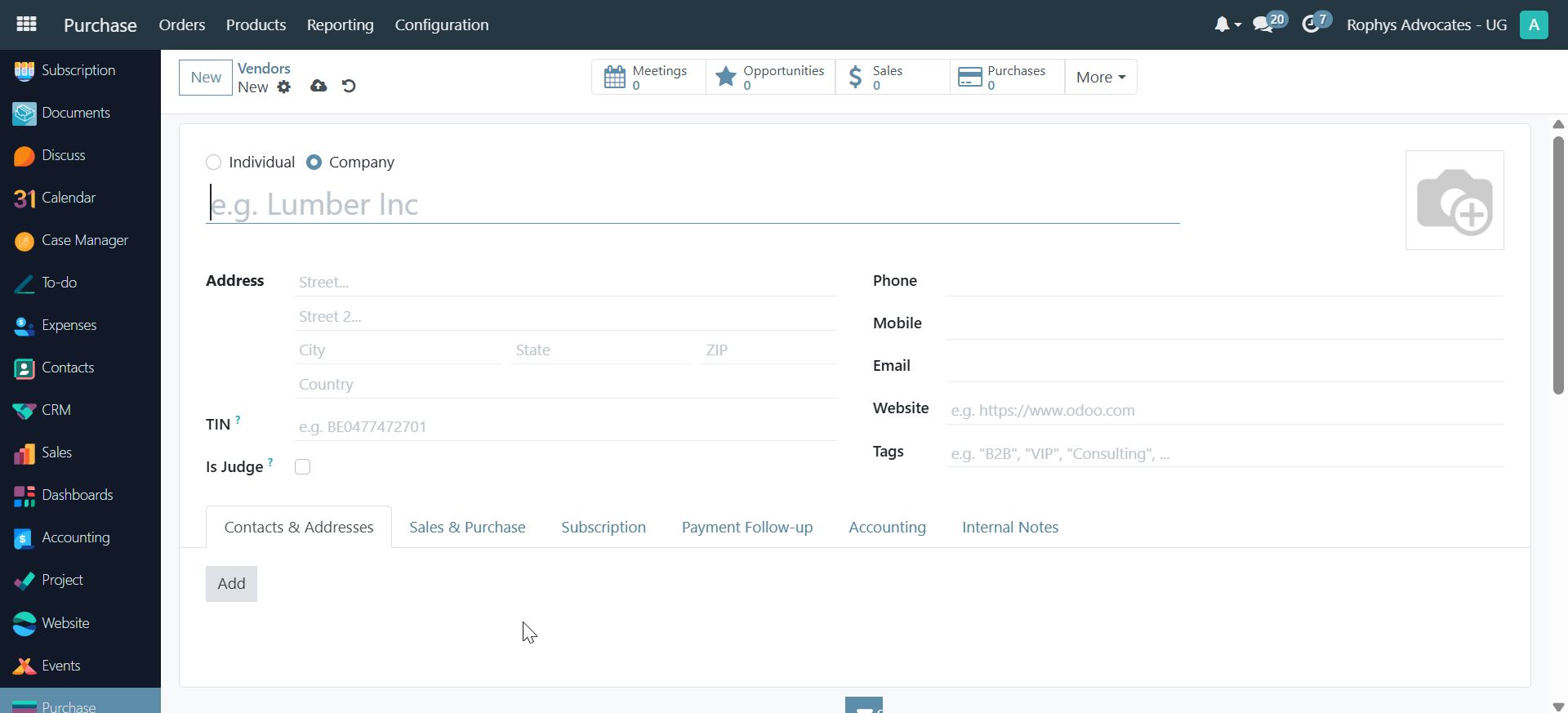Switch to Subscription tab
The height and width of the screenshot is (713, 1568).
[604, 528]
